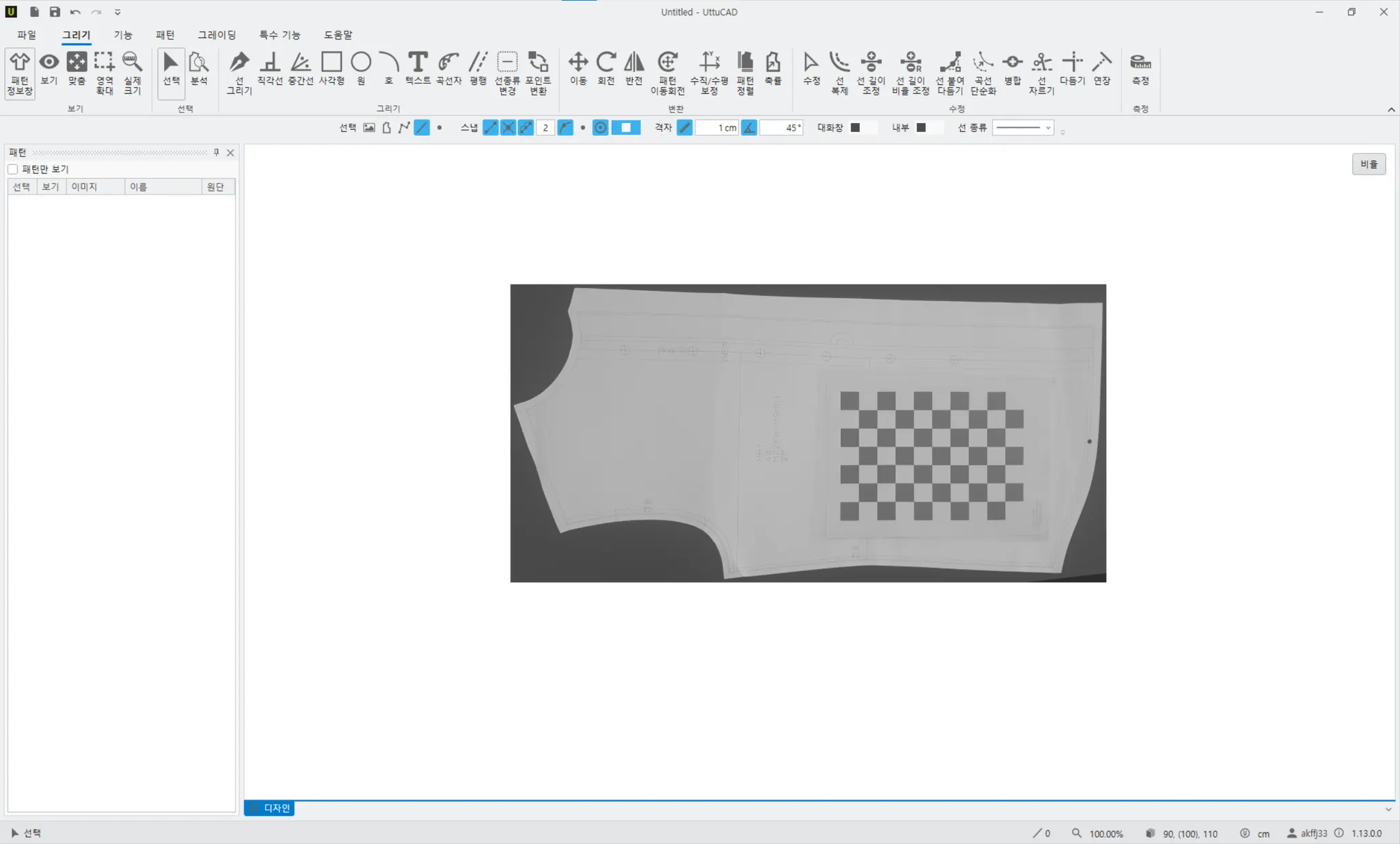
Task: Collapse the ribbon with the chevron
Action: pyautogui.click(x=1390, y=109)
